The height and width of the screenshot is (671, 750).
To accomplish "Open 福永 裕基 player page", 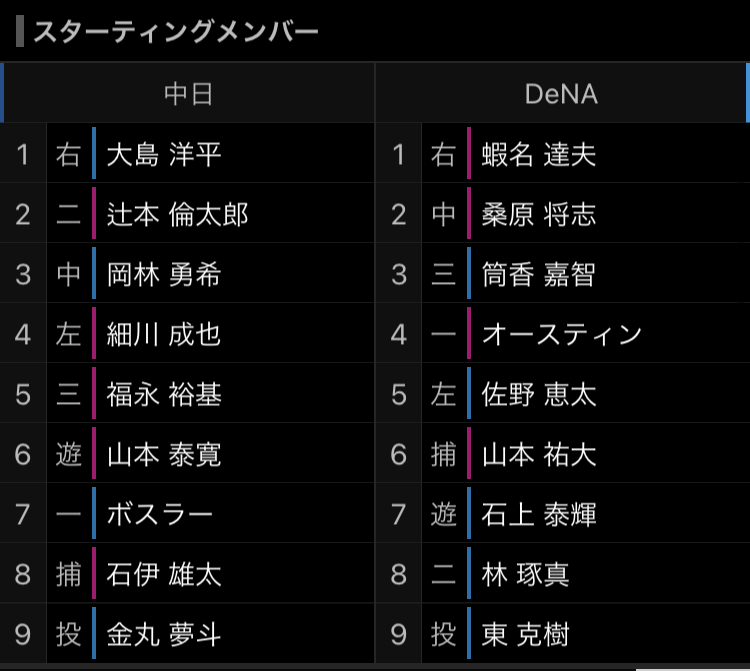I will [x=164, y=395].
